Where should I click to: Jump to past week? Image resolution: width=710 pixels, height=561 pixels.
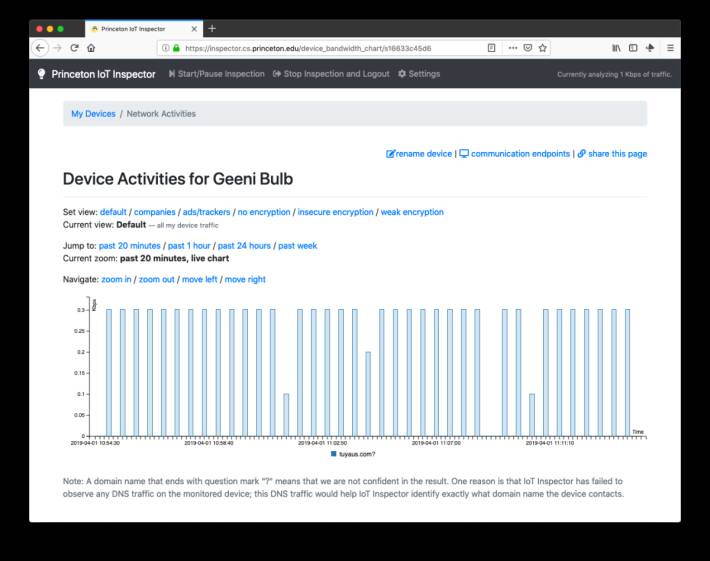click(x=297, y=245)
